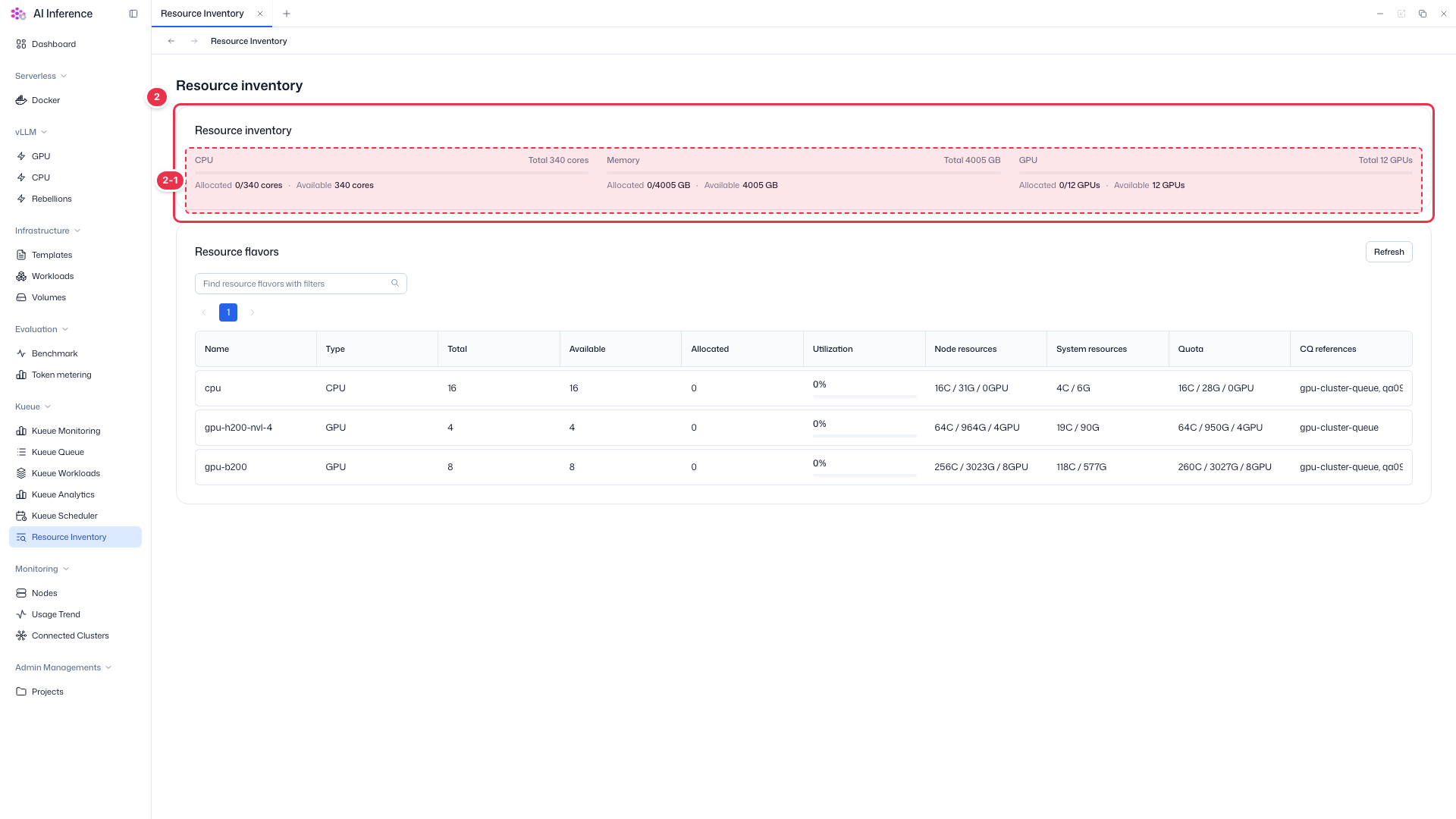Click the Kueue Monitoring chart icon
The height and width of the screenshot is (819, 1456).
(21, 431)
